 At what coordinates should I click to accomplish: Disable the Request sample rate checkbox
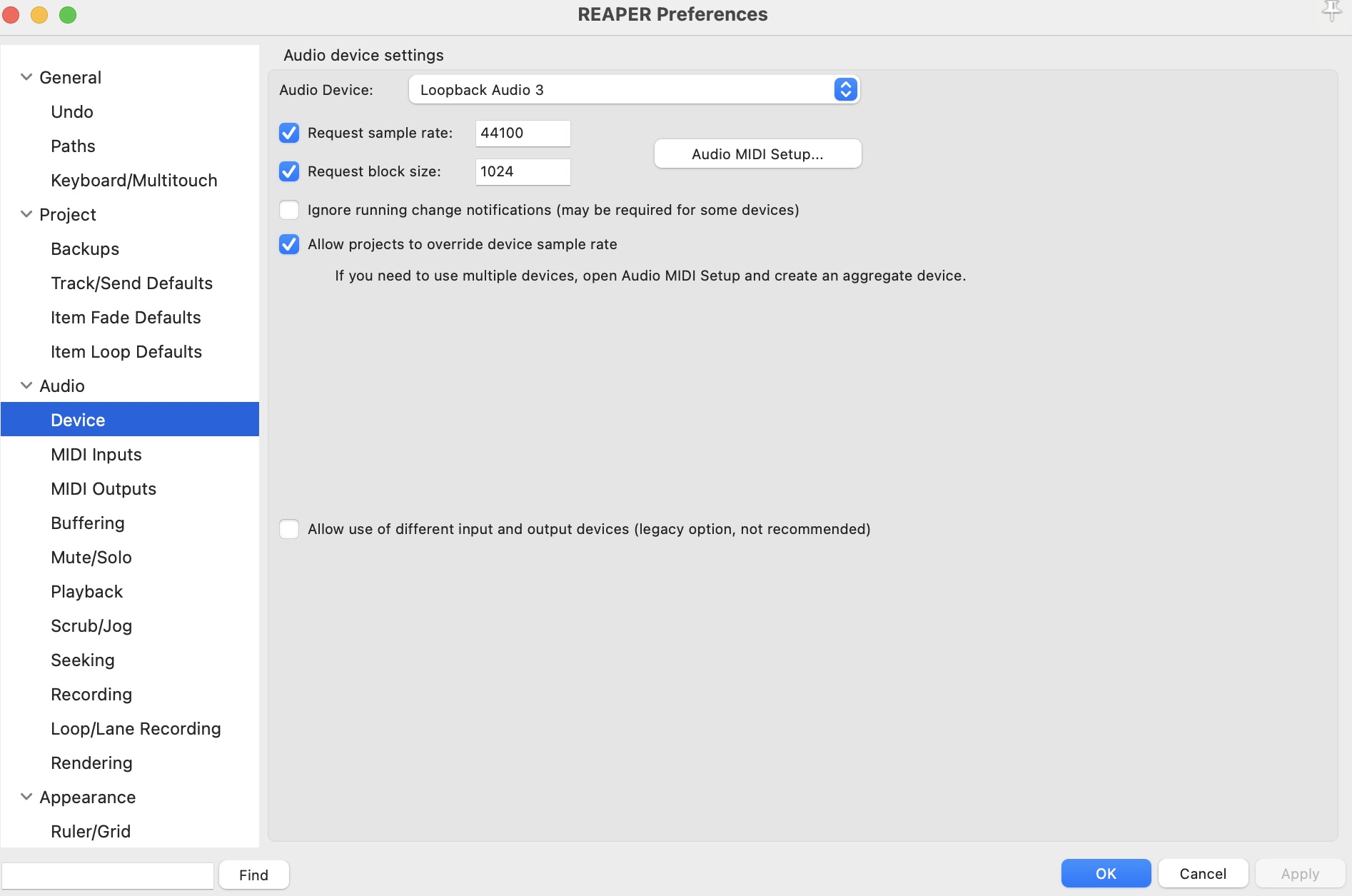289,133
